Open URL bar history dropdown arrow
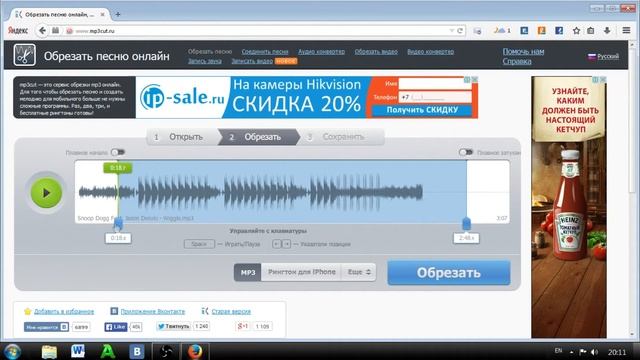The image size is (640, 360). click(451, 31)
